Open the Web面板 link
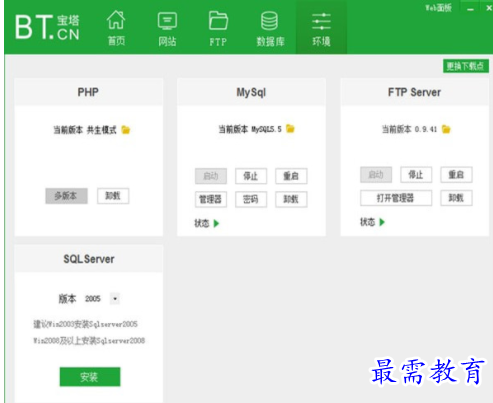 coord(438,8)
